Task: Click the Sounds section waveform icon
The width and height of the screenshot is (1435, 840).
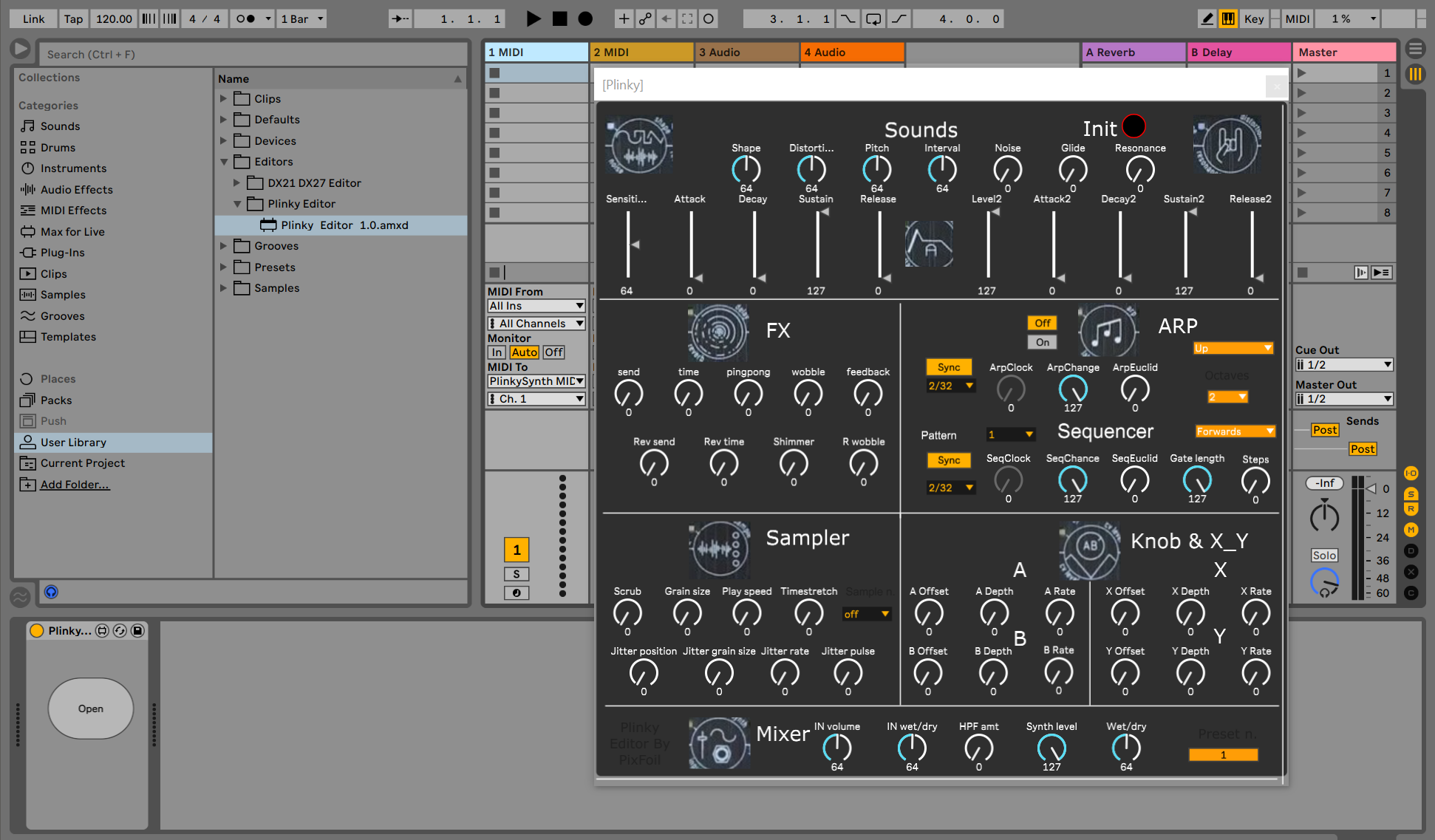Action: pos(639,146)
